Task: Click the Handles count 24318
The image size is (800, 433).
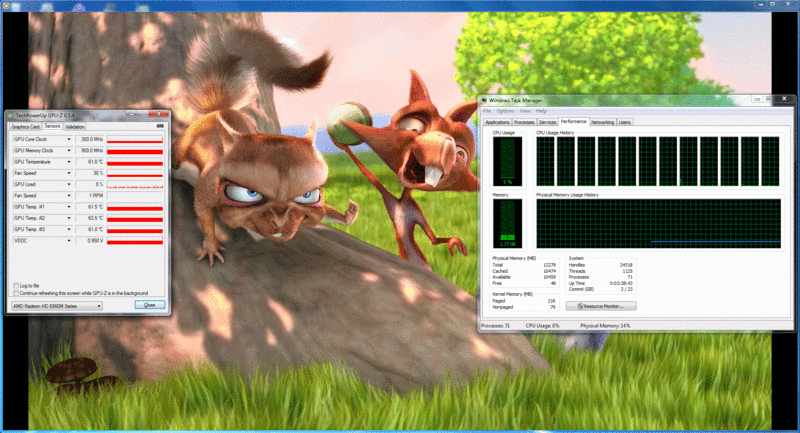Action: [626, 265]
